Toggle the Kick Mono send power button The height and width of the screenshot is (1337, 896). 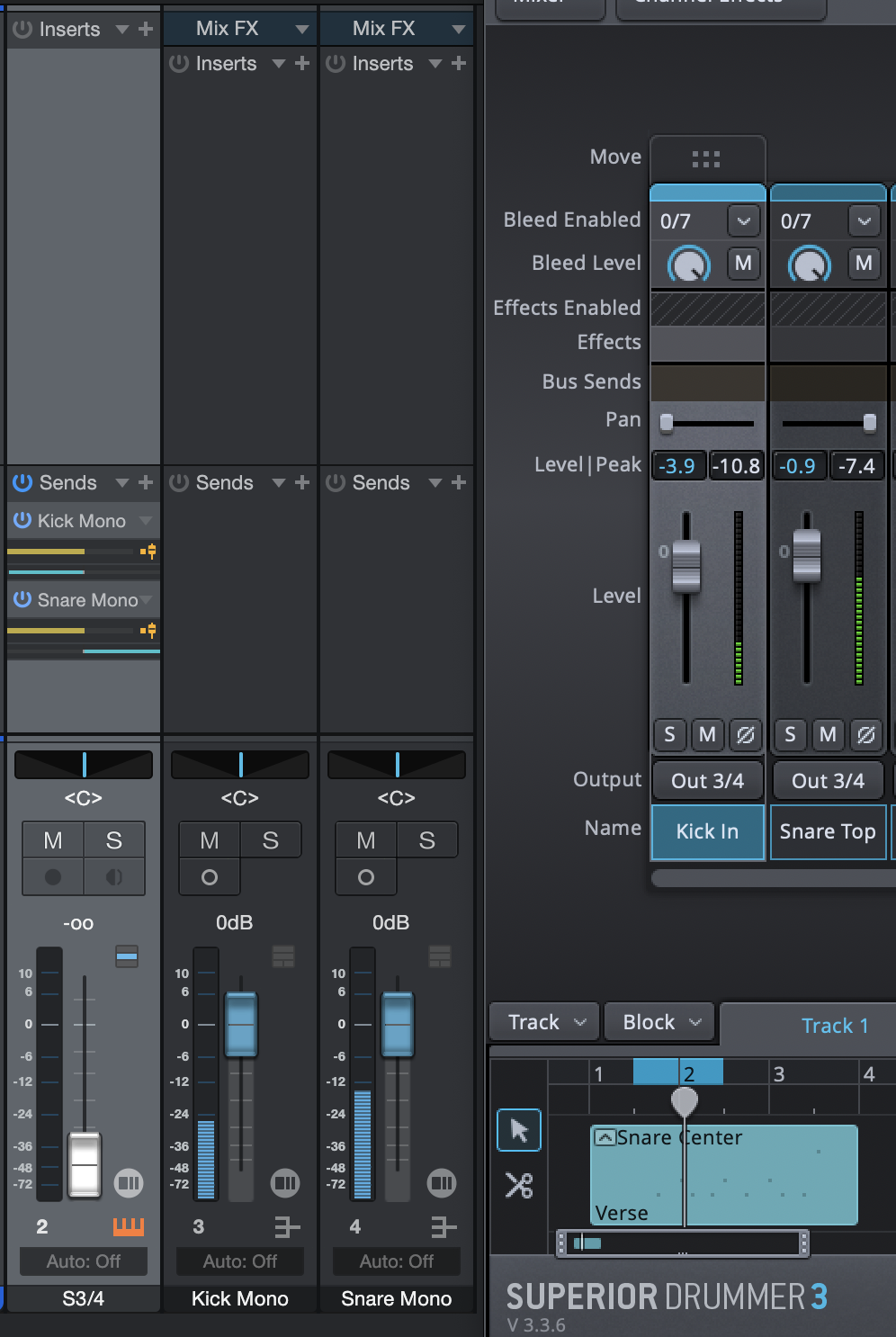22,521
